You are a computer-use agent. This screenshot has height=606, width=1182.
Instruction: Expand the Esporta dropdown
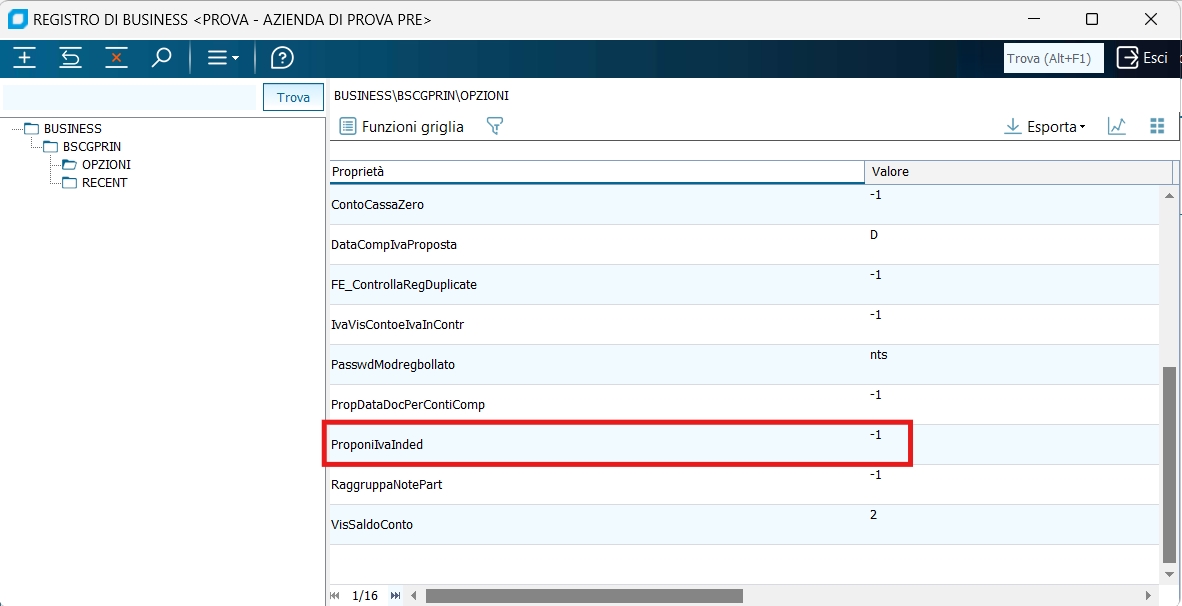1045,127
